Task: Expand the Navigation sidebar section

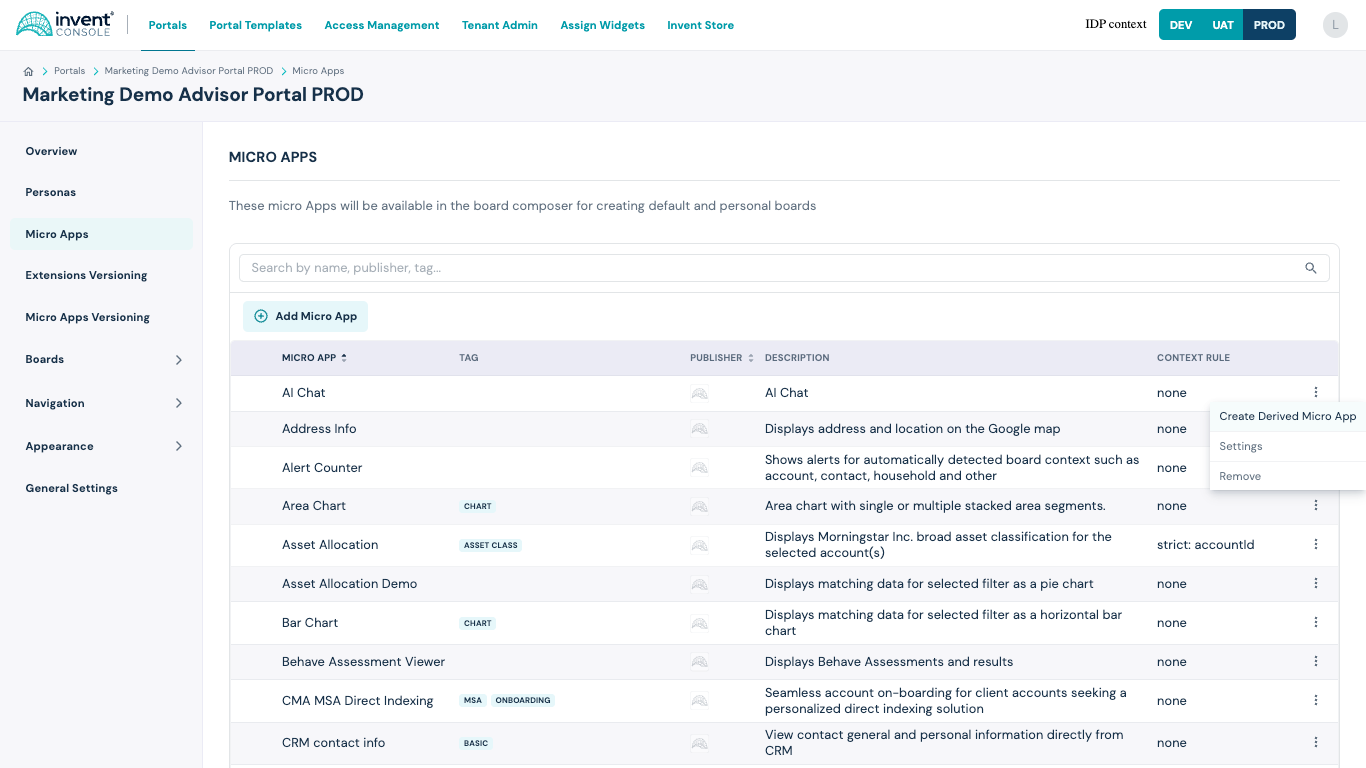Action: tap(100, 403)
